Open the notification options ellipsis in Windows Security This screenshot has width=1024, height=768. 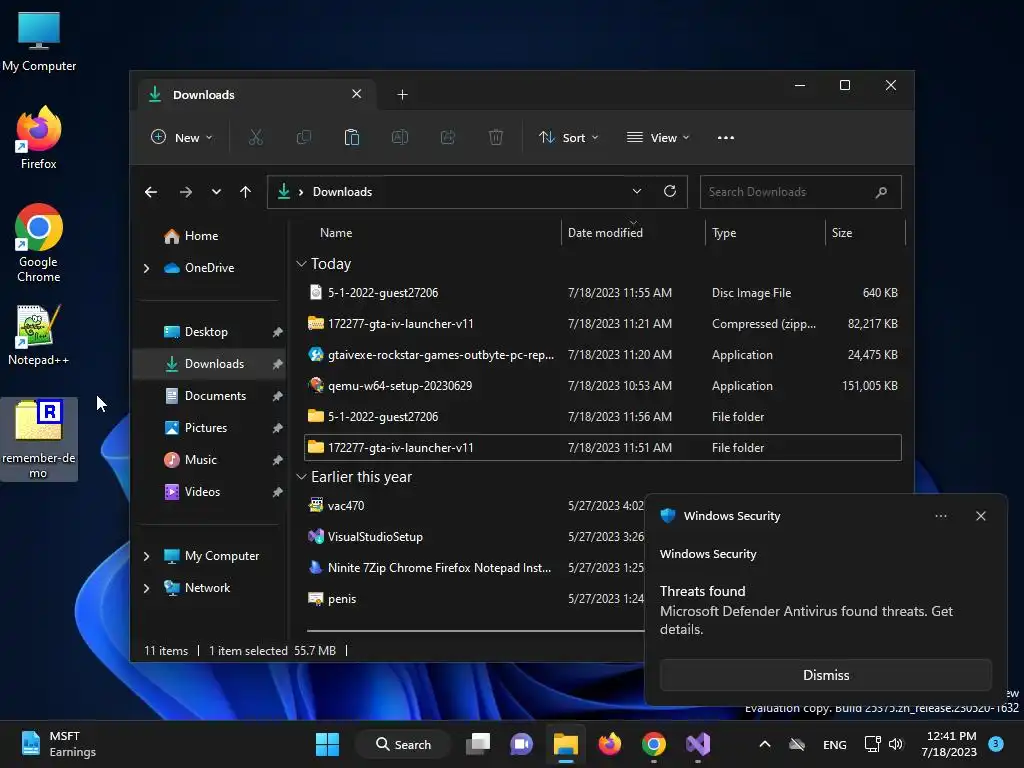coord(940,516)
